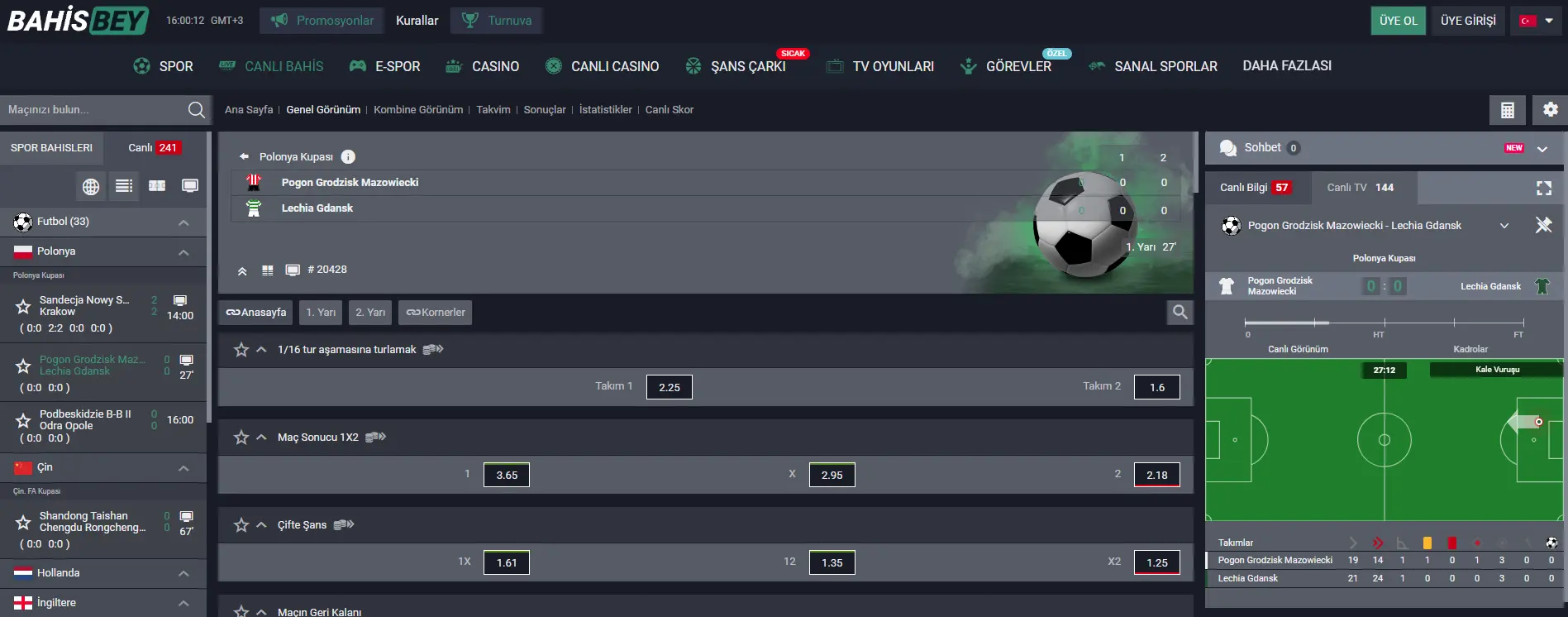
Task: Collapse the 1/16 tur aşamasına turlamak market
Action: click(261, 350)
